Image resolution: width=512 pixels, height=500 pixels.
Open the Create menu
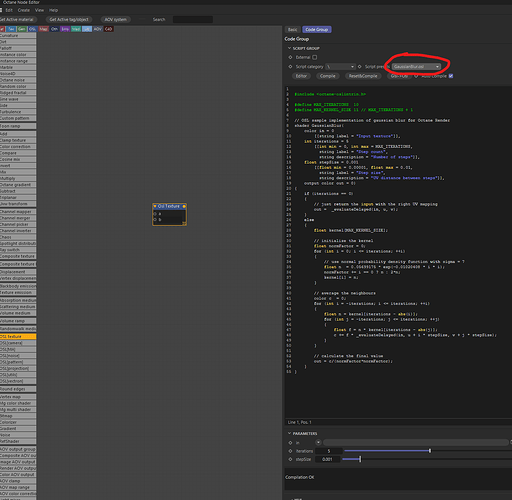point(24,10)
